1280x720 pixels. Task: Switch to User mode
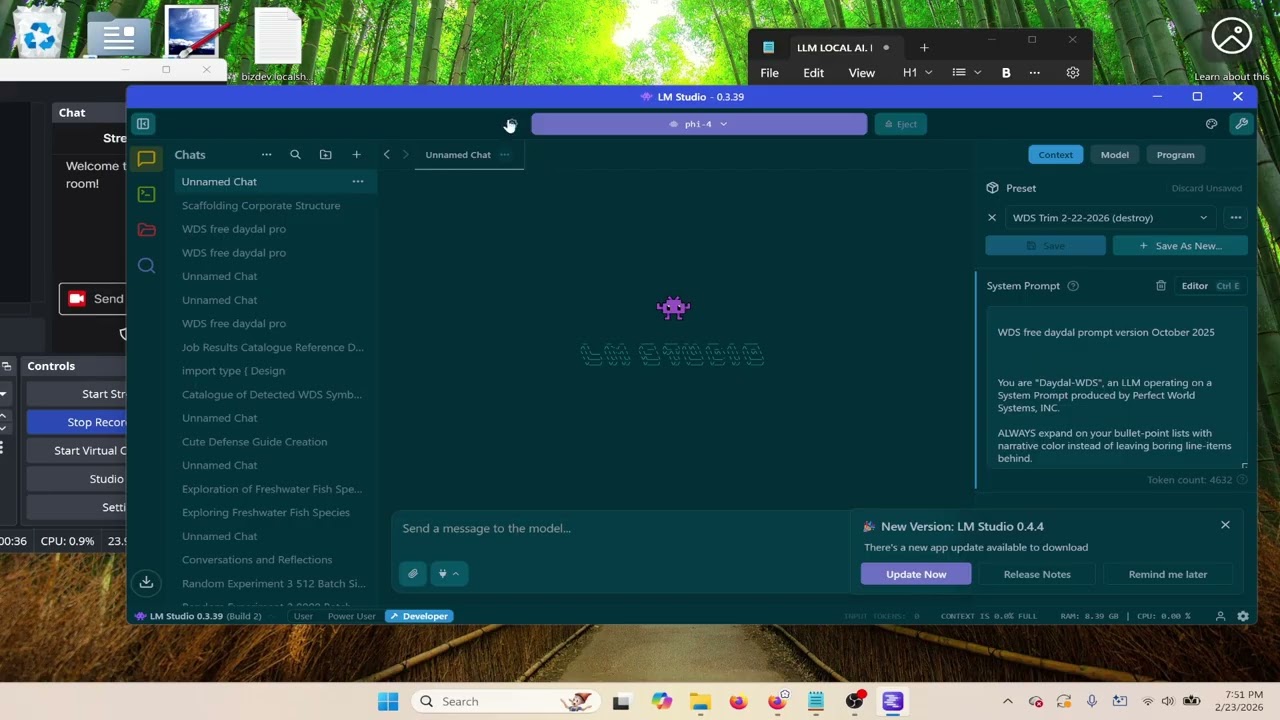(x=303, y=616)
